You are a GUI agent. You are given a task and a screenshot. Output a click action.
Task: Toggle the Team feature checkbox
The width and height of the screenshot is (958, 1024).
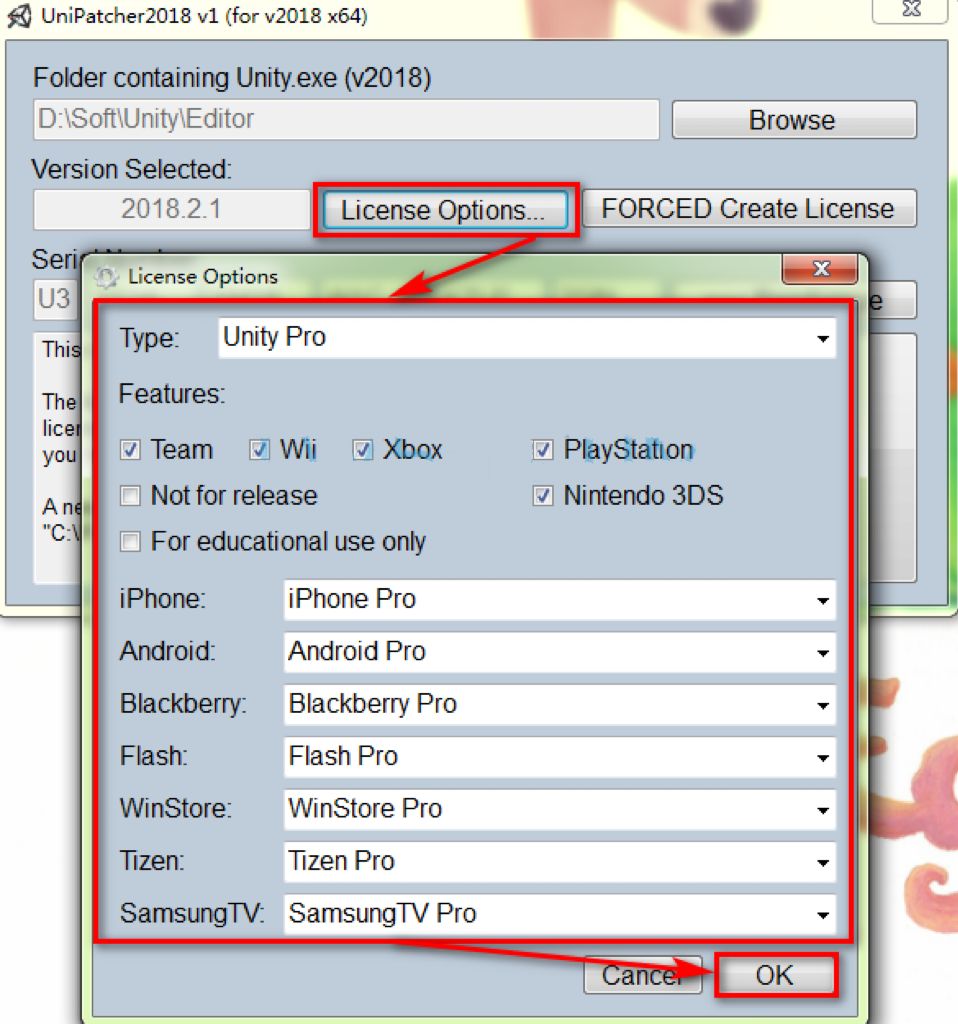coord(130,449)
